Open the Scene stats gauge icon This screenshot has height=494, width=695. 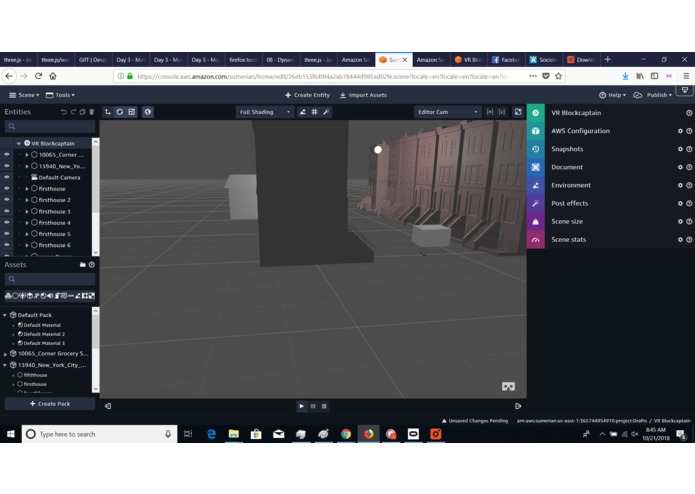click(535, 240)
